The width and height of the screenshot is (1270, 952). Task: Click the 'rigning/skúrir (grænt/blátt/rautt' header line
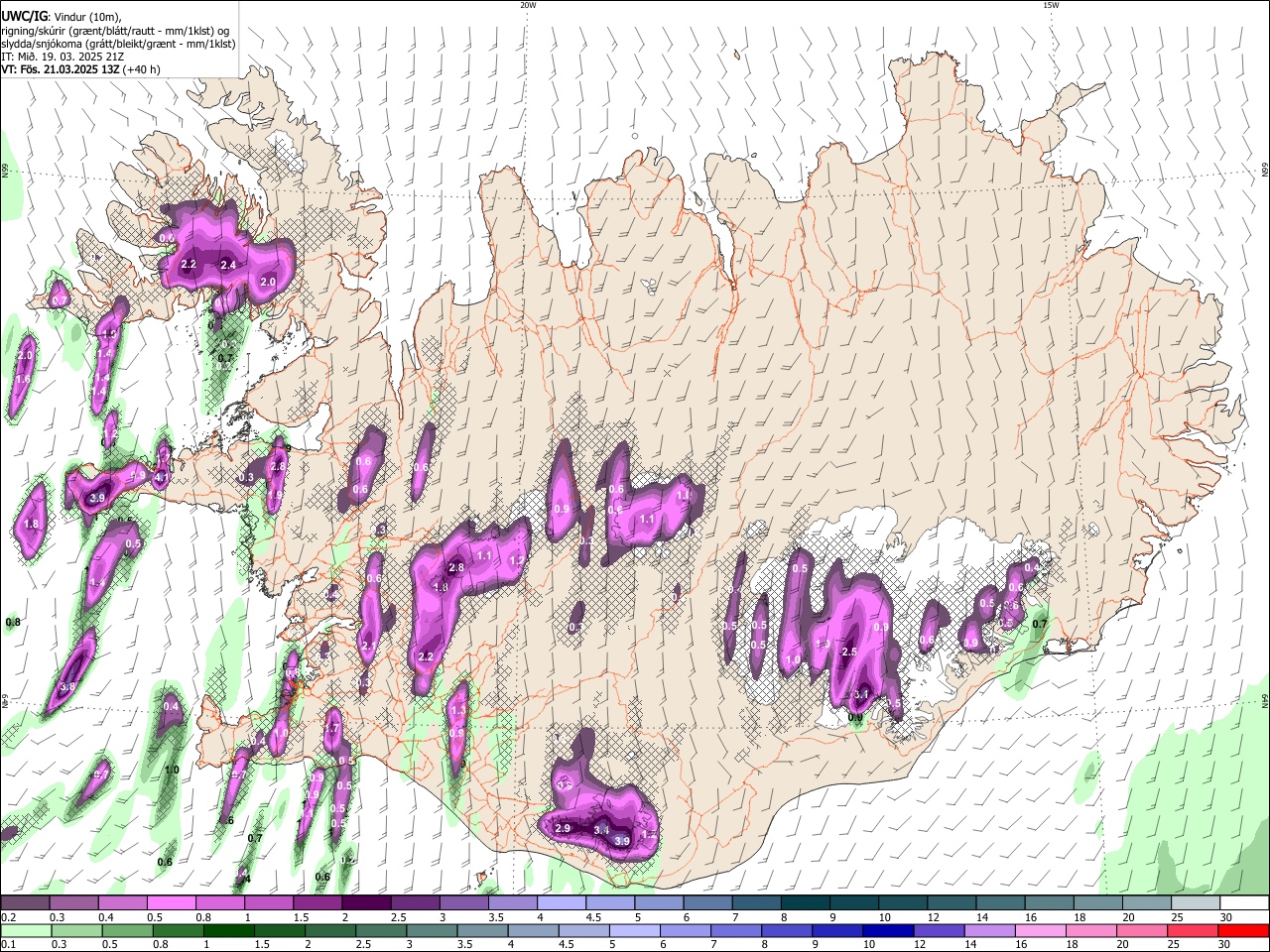click(x=114, y=31)
